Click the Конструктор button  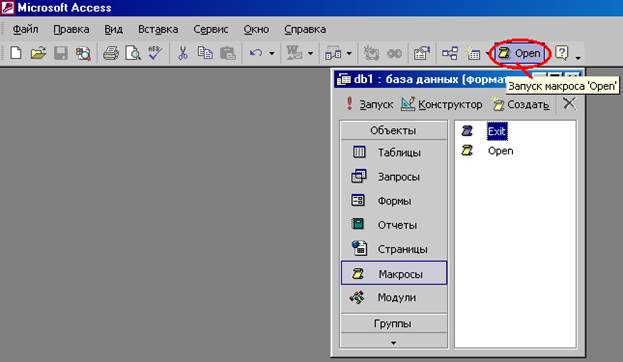click(441, 104)
